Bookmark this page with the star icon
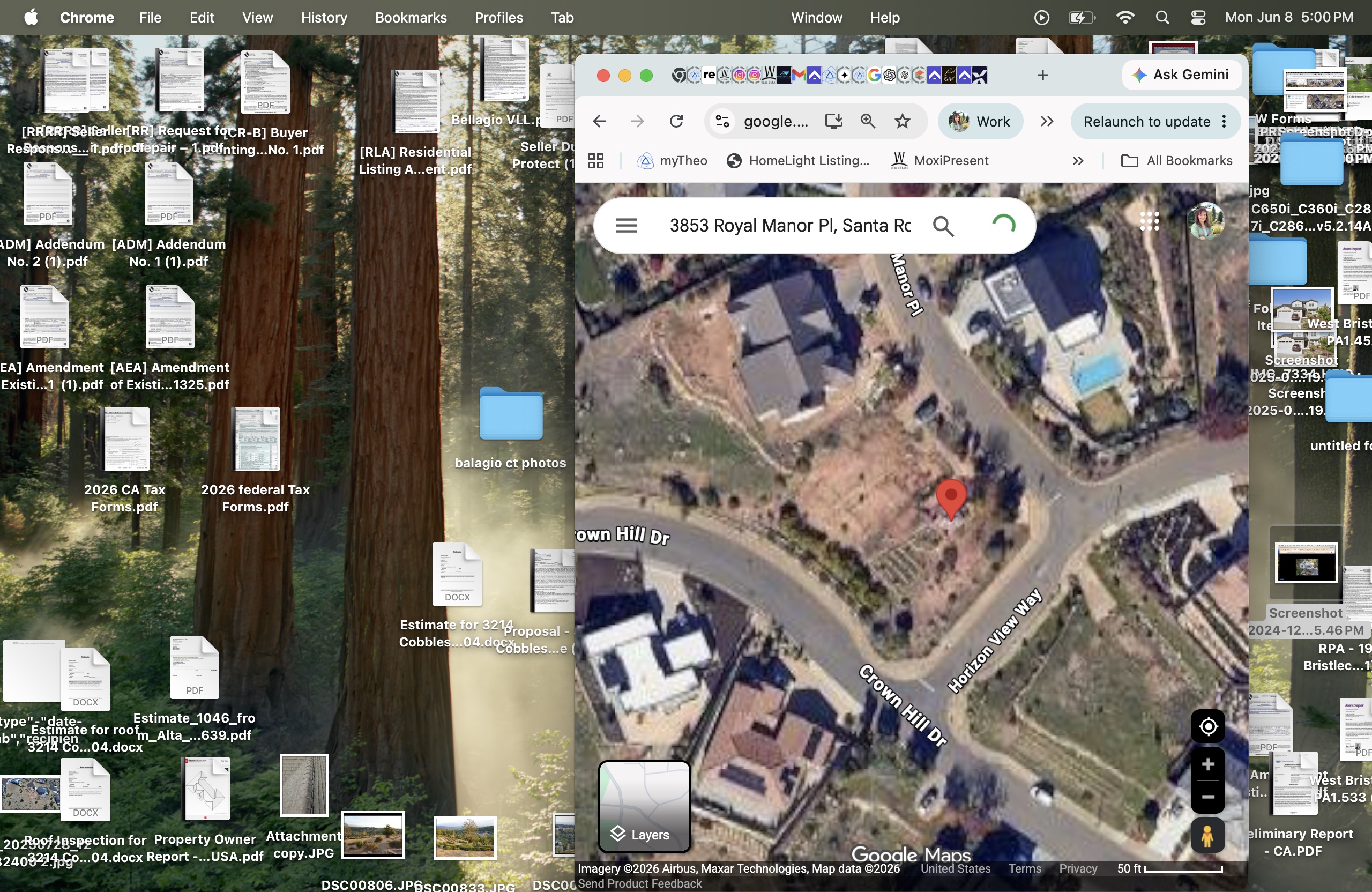 click(x=902, y=121)
